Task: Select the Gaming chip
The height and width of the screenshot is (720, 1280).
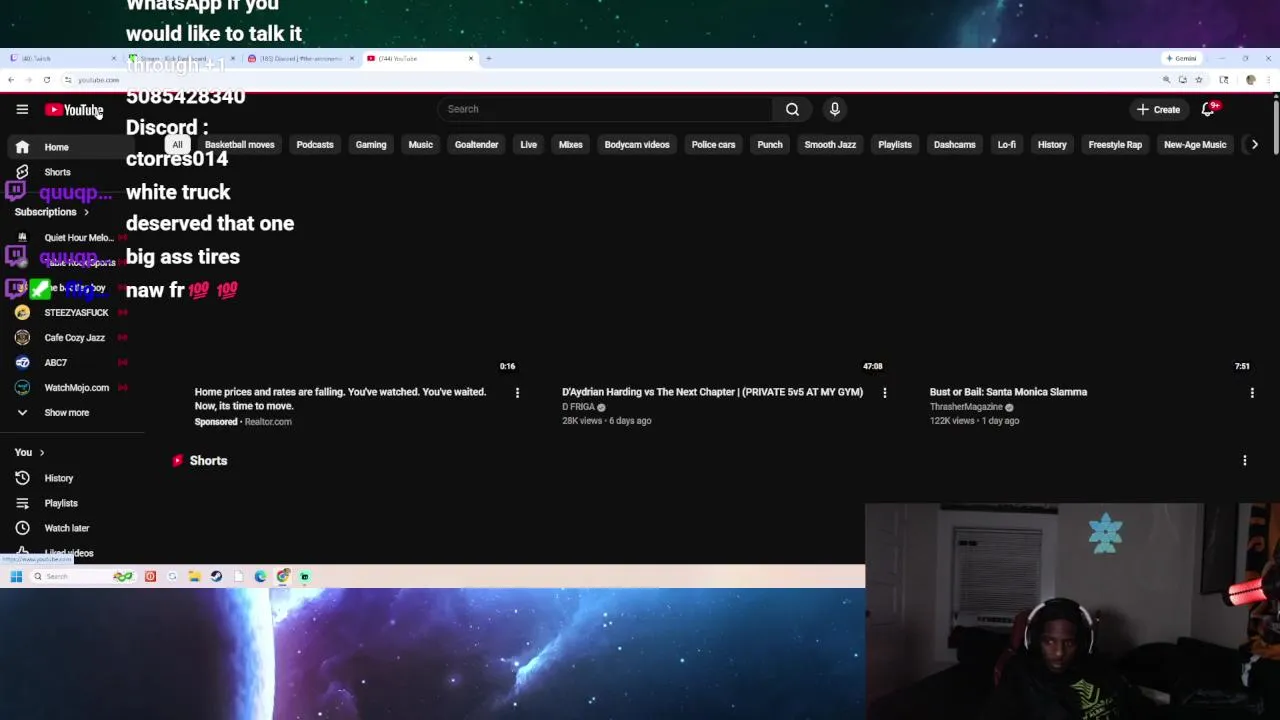Action: [371, 145]
